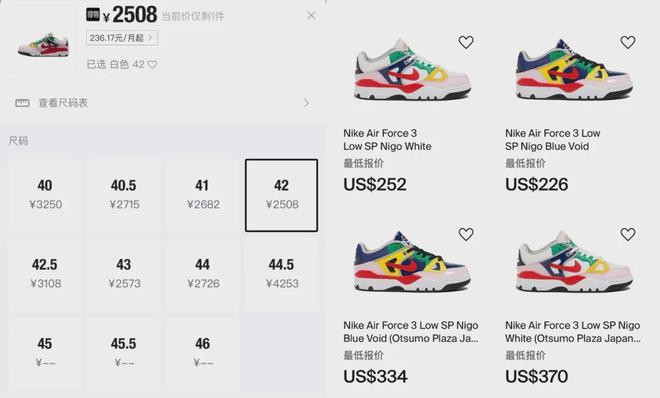Choose size 42.5 priced ¥3108
660x398 pixels.
(45, 274)
